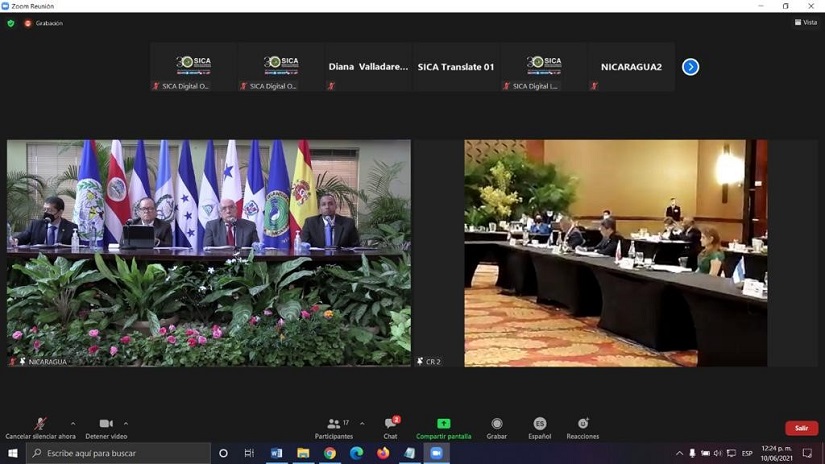Select second SICA Digital O... participant tile
825x464 pixels.
point(281,67)
